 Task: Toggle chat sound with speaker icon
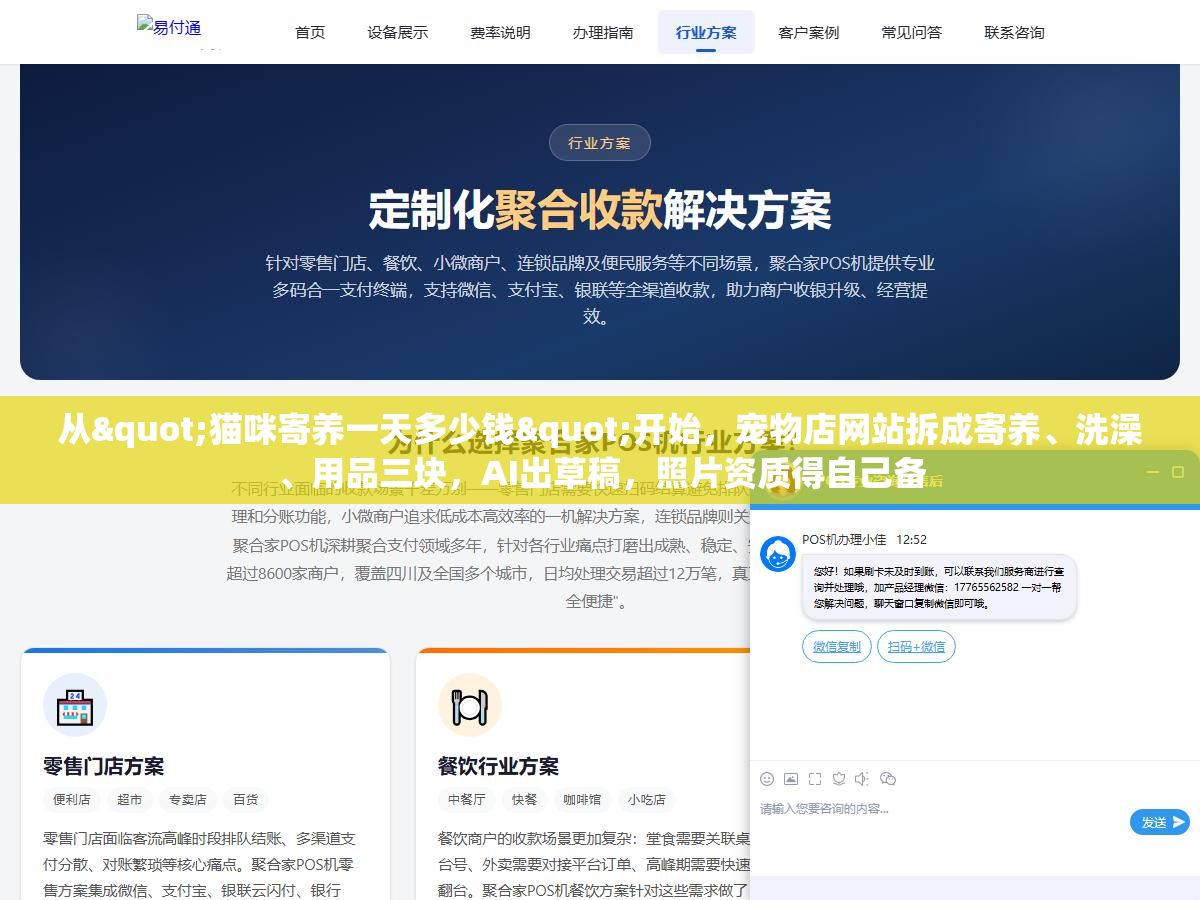click(863, 778)
